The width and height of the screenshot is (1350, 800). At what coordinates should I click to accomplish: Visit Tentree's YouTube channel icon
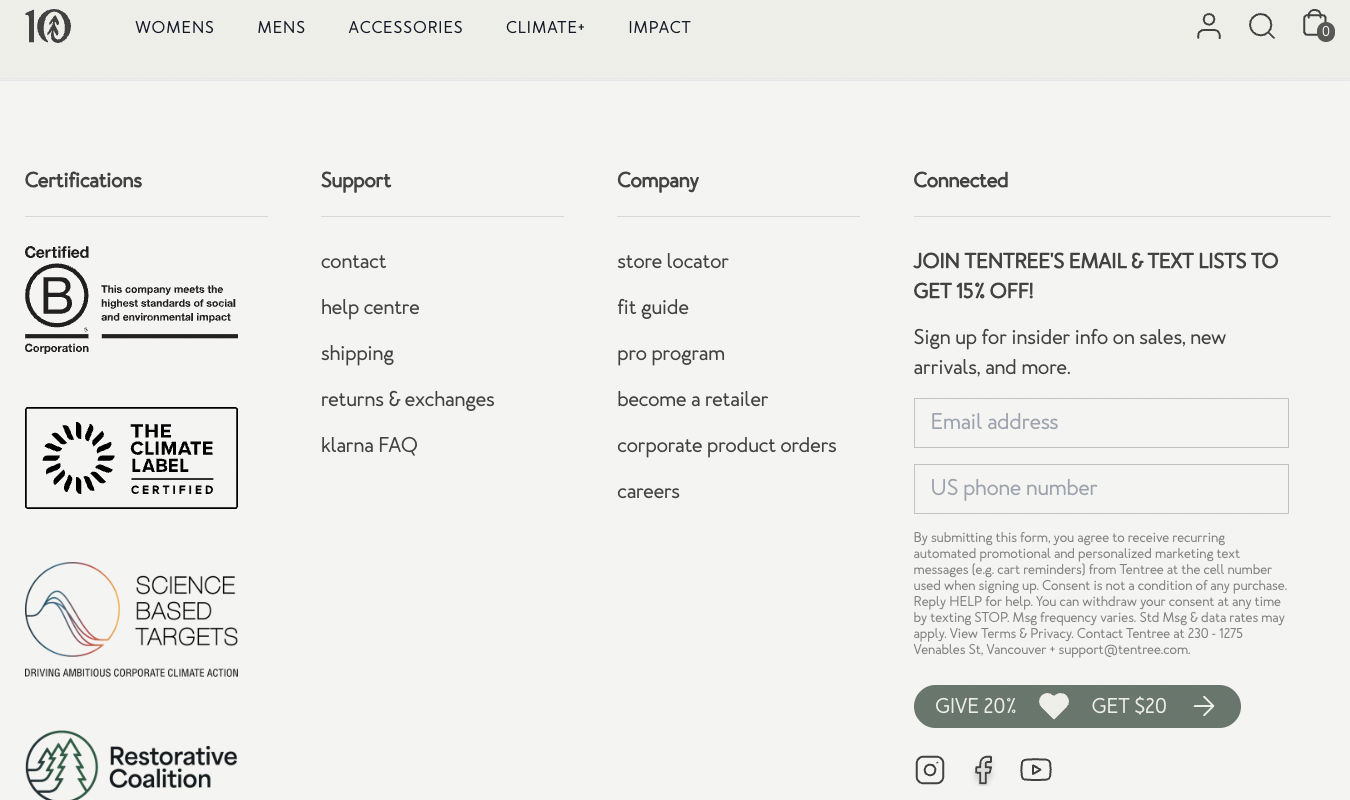1036,769
